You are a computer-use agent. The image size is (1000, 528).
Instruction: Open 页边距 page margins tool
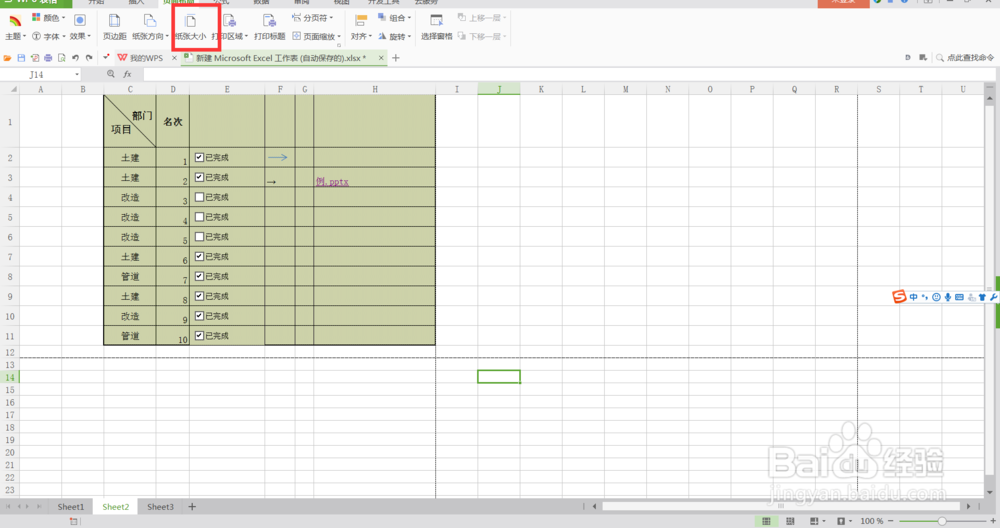pyautogui.click(x=114, y=27)
